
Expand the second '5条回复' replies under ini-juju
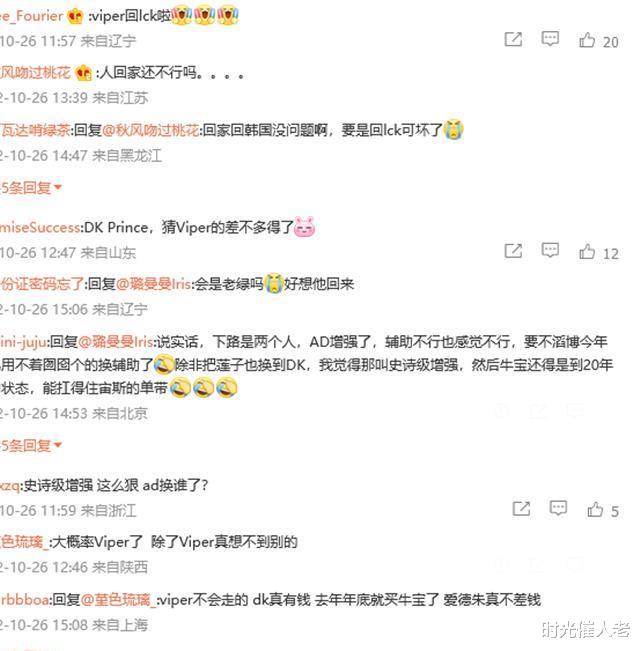click(31, 445)
